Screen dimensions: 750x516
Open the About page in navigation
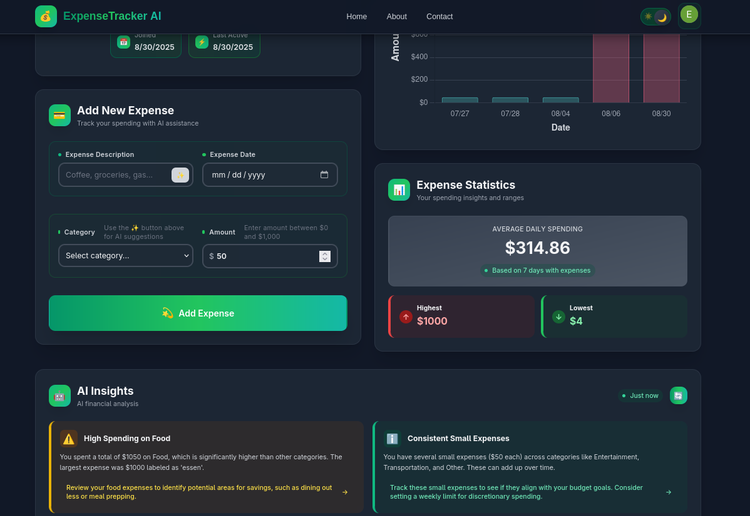[397, 16]
